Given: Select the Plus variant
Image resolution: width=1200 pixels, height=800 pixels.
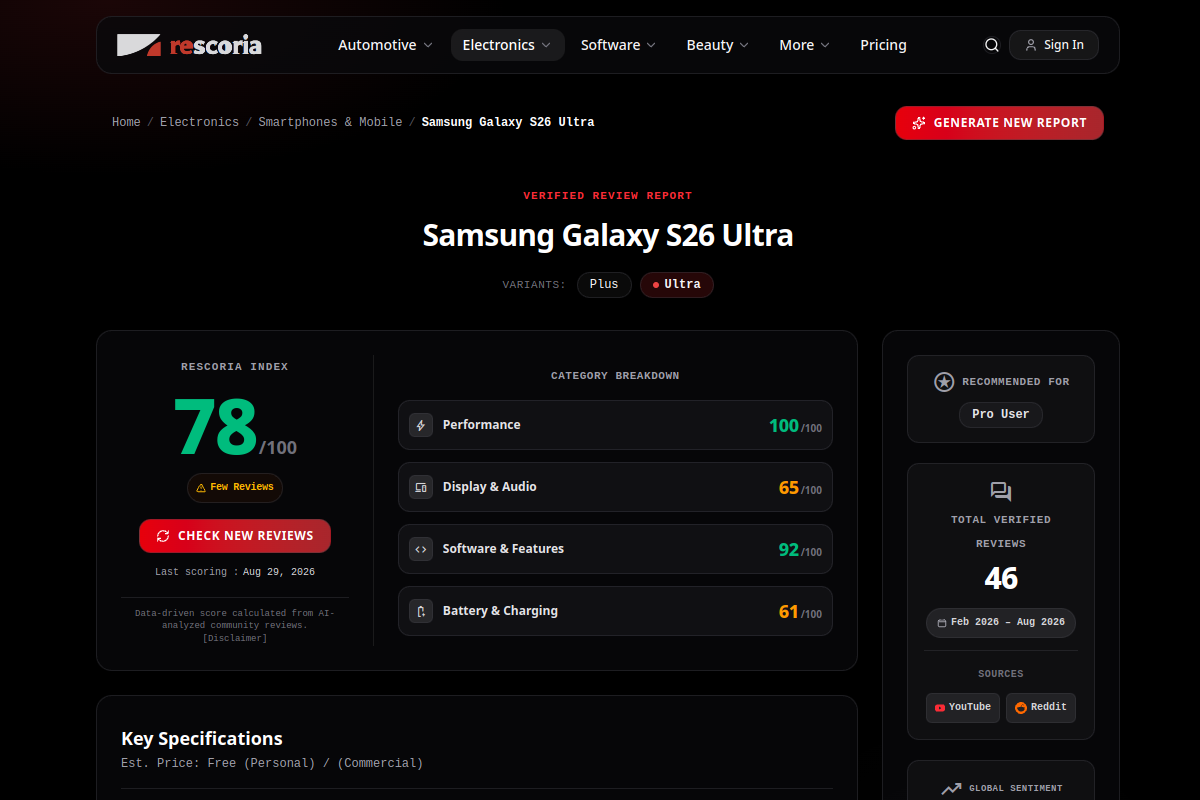Looking at the screenshot, I should coord(604,284).
